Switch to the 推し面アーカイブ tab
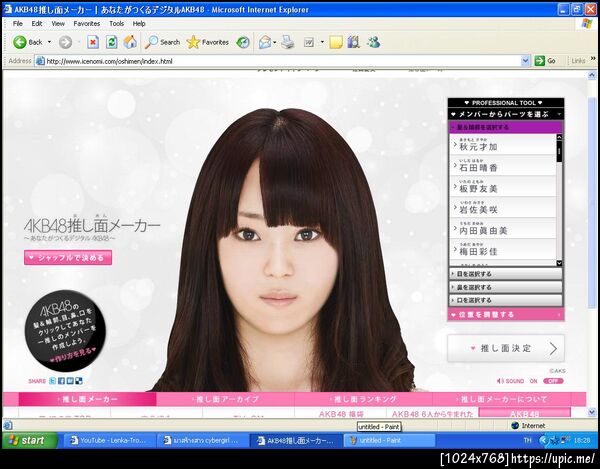The width and height of the screenshot is (600, 469). click(225, 399)
